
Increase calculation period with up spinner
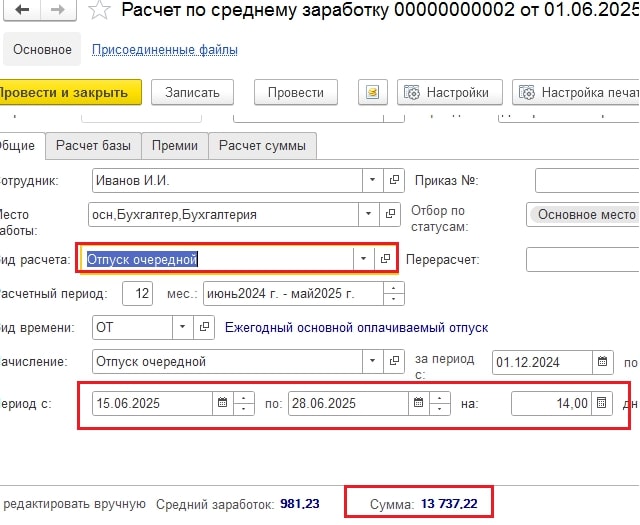[x=393, y=288]
